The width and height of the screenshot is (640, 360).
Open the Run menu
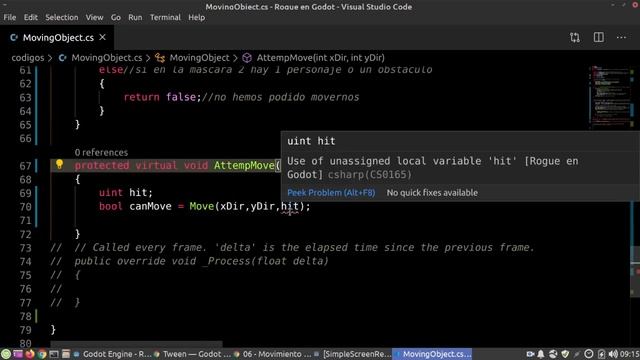pyautogui.click(x=135, y=18)
